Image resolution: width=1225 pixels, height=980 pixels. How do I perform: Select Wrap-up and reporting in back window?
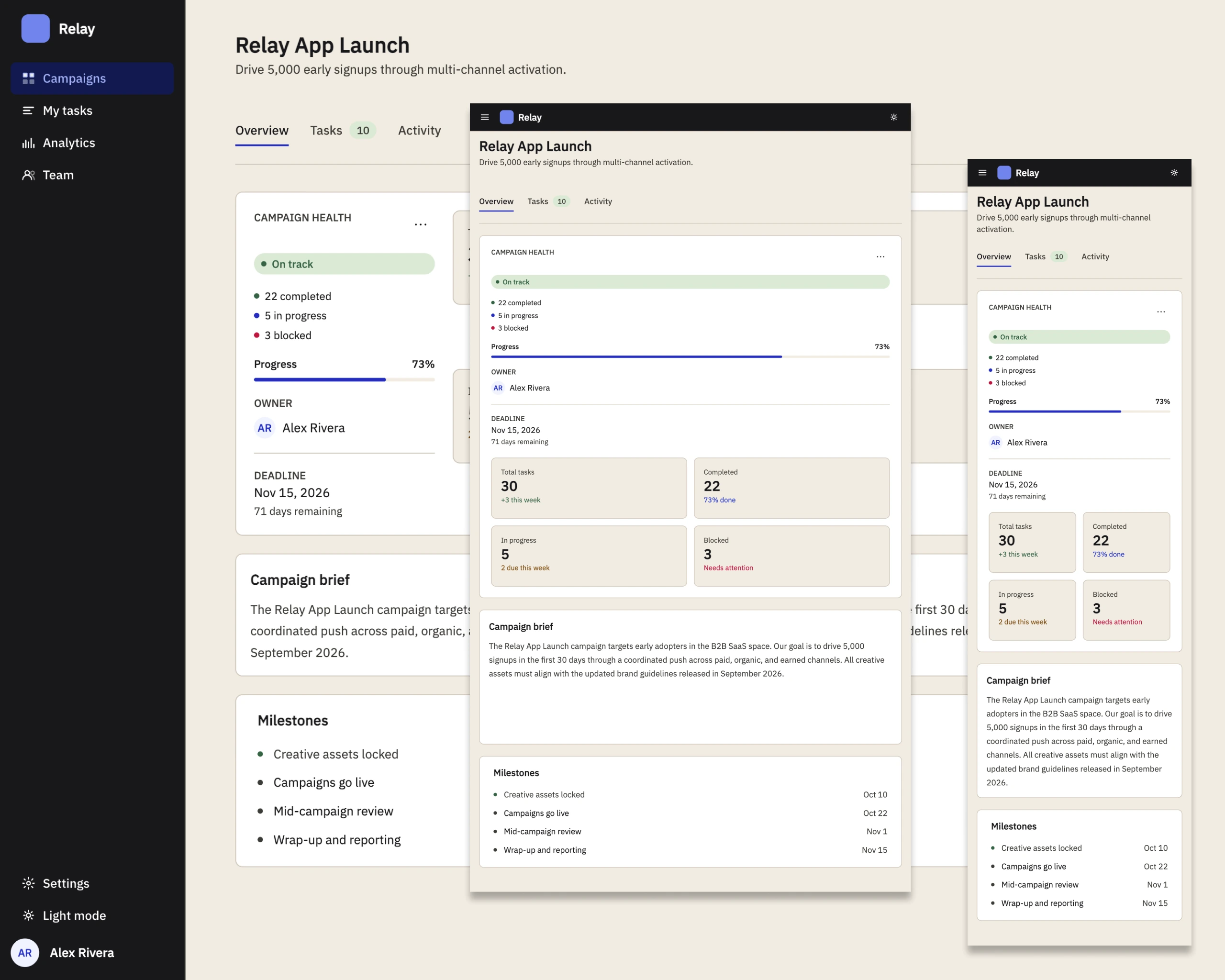[x=336, y=840]
